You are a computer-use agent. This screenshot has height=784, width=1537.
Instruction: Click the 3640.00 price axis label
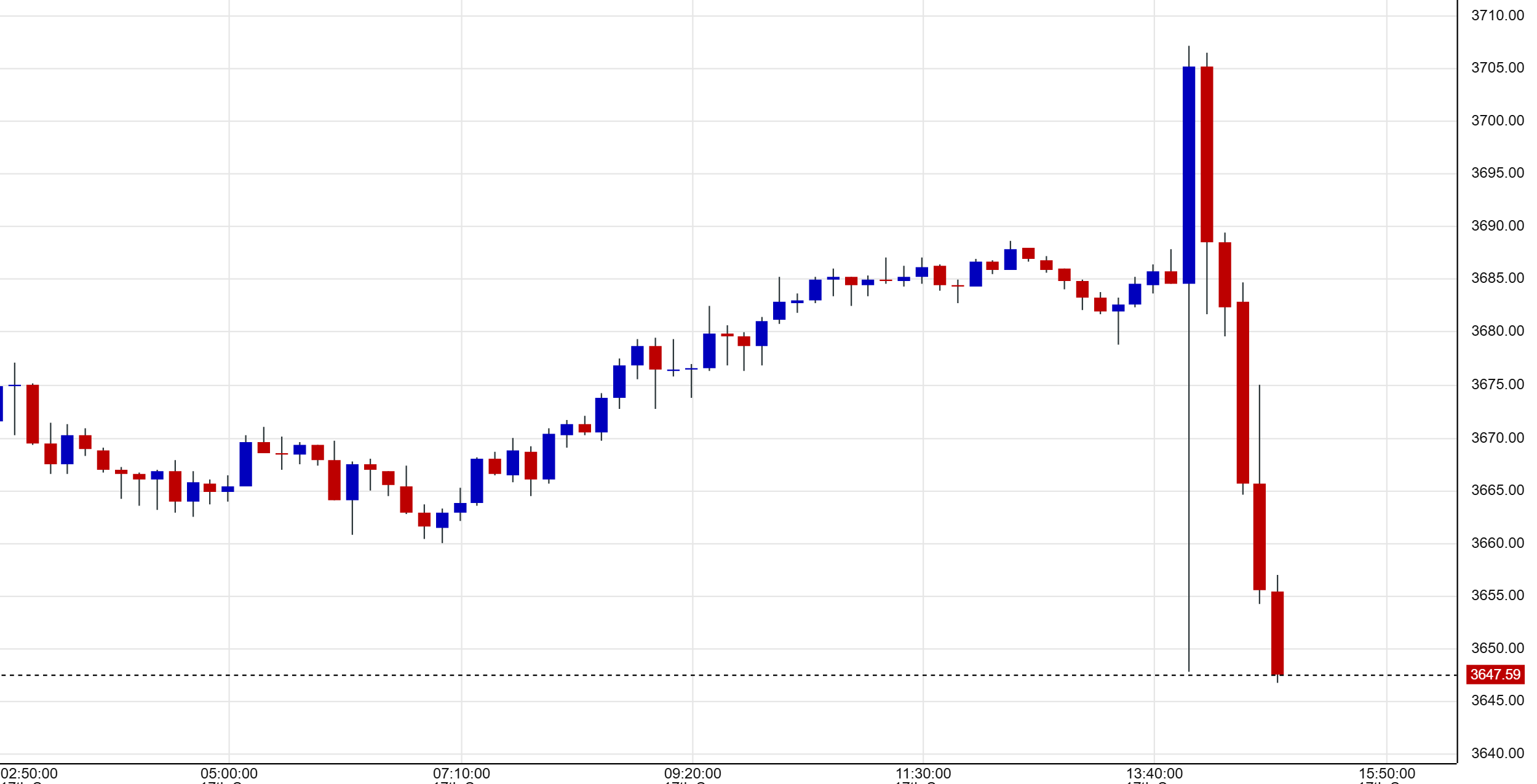[1497, 753]
